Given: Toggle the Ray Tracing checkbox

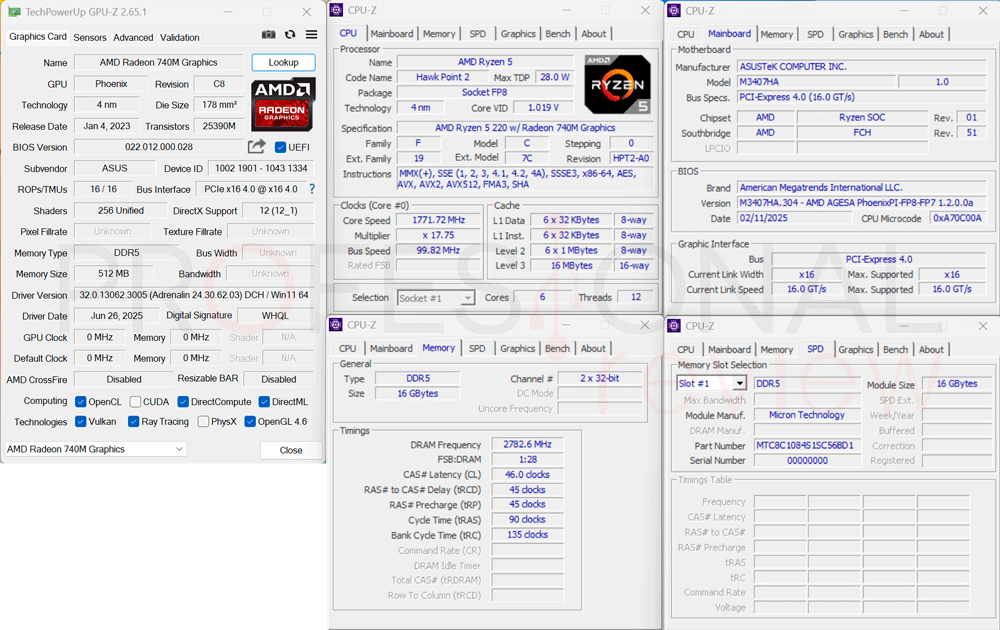Looking at the screenshot, I should pos(133,421).
